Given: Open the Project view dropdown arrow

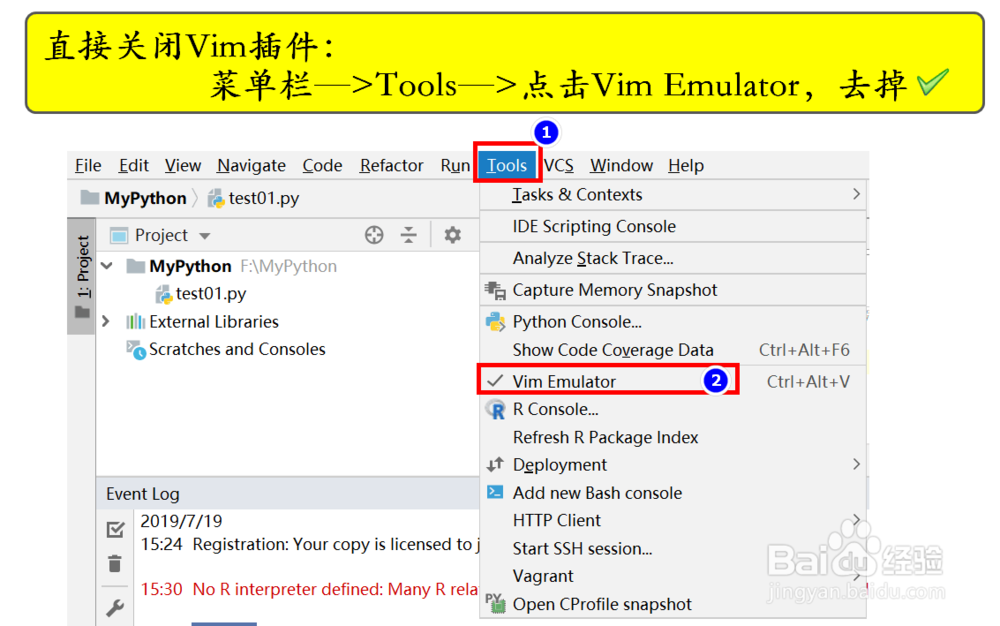Looking at the screenshot, I should point(205,236).
